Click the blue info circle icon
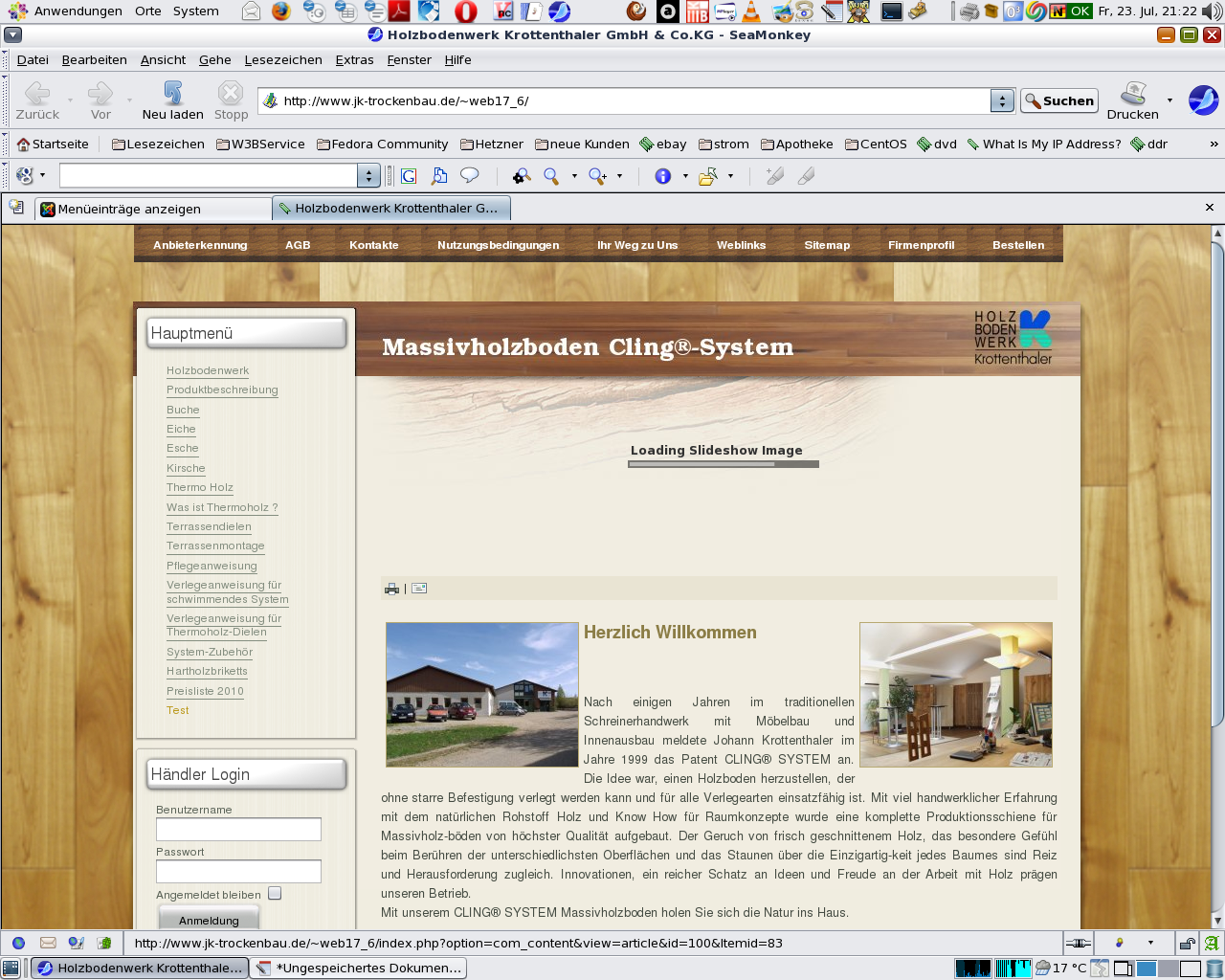The width and height of the screenshot is (1225, 980). [662, 176]
